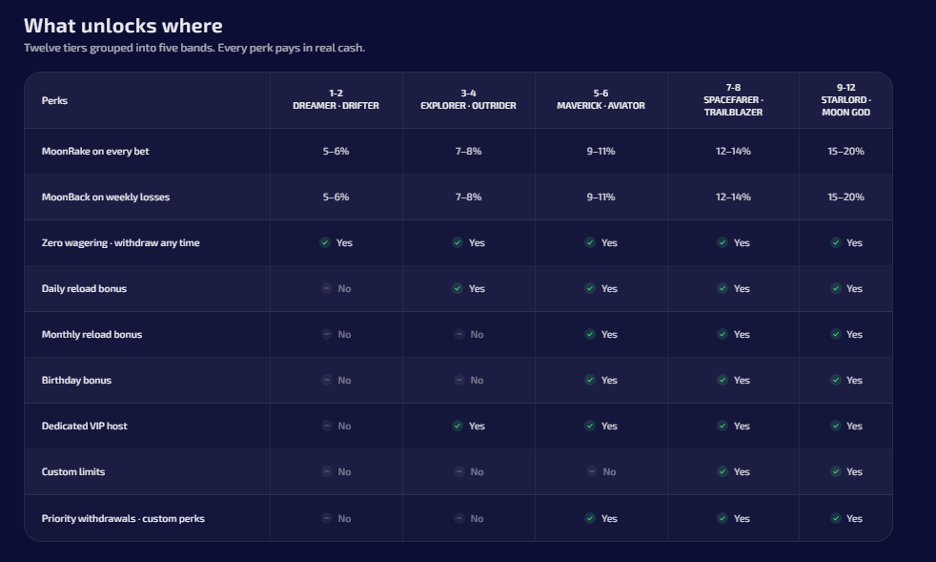Click the grey No icon for Daily reload bonus under Dreamer · Drifter
The width and height of the screenshot is (936, 562).
[x=327, y=288]
